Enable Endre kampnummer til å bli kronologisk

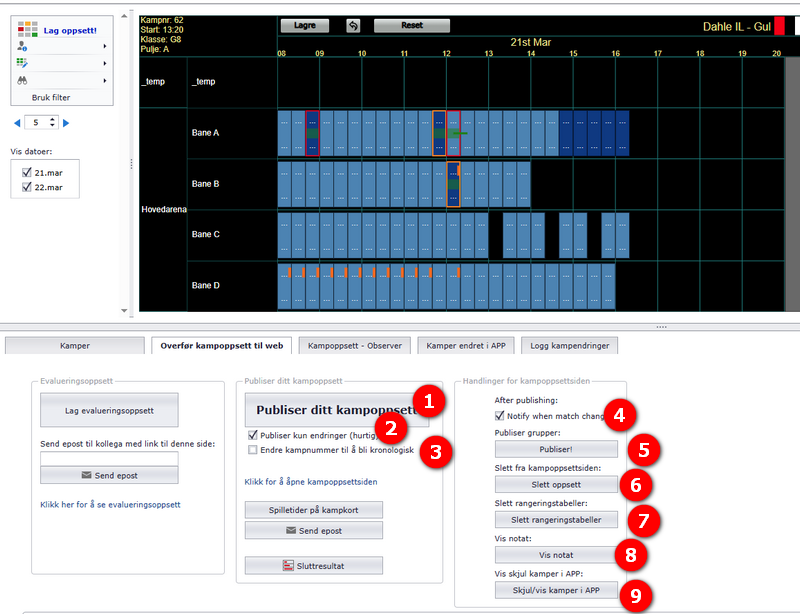click(x=253, y=450)
